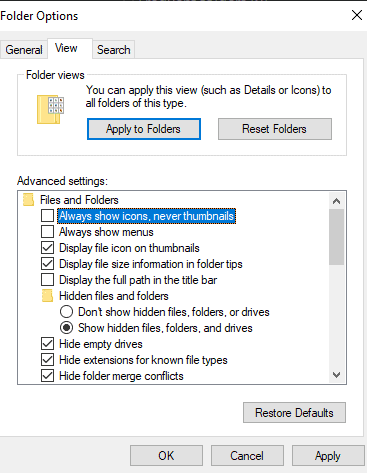This screenshot has height=473, width=367.
Task: Click Restore Defaults
Action: coord(294,413)
